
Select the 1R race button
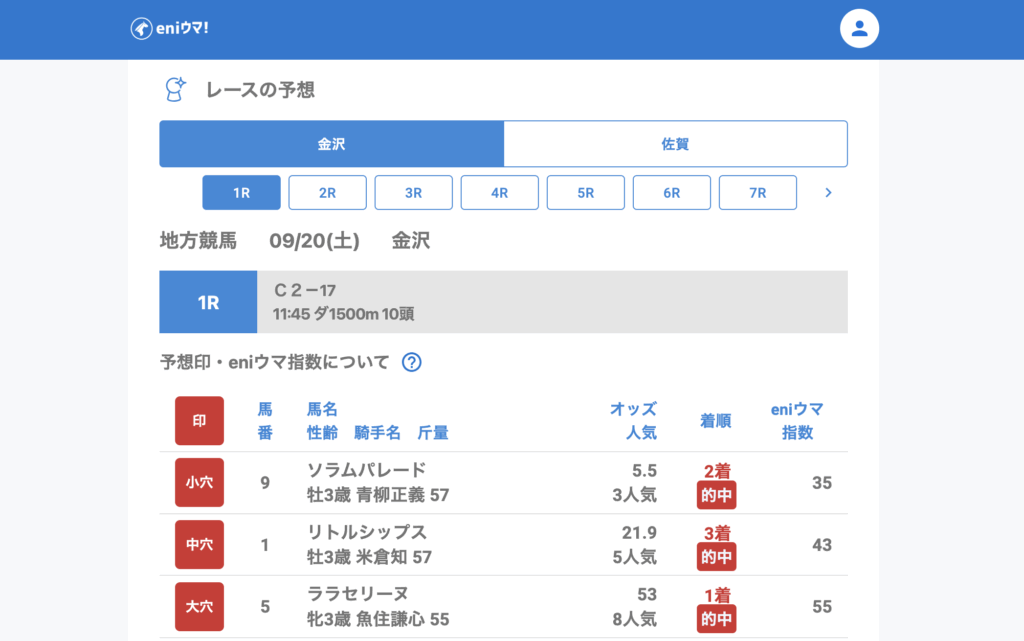pos(241,193)
